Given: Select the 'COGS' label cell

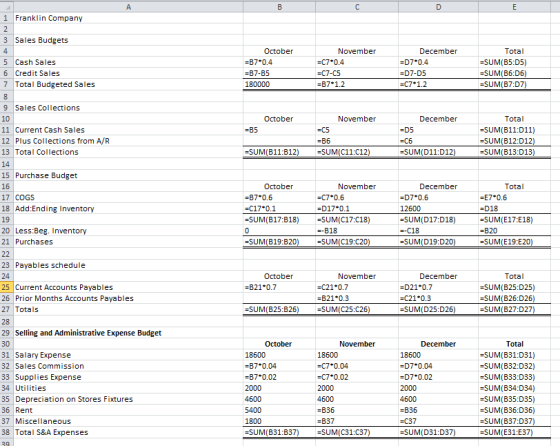Looking at the screenshot, I should point(129,197).
